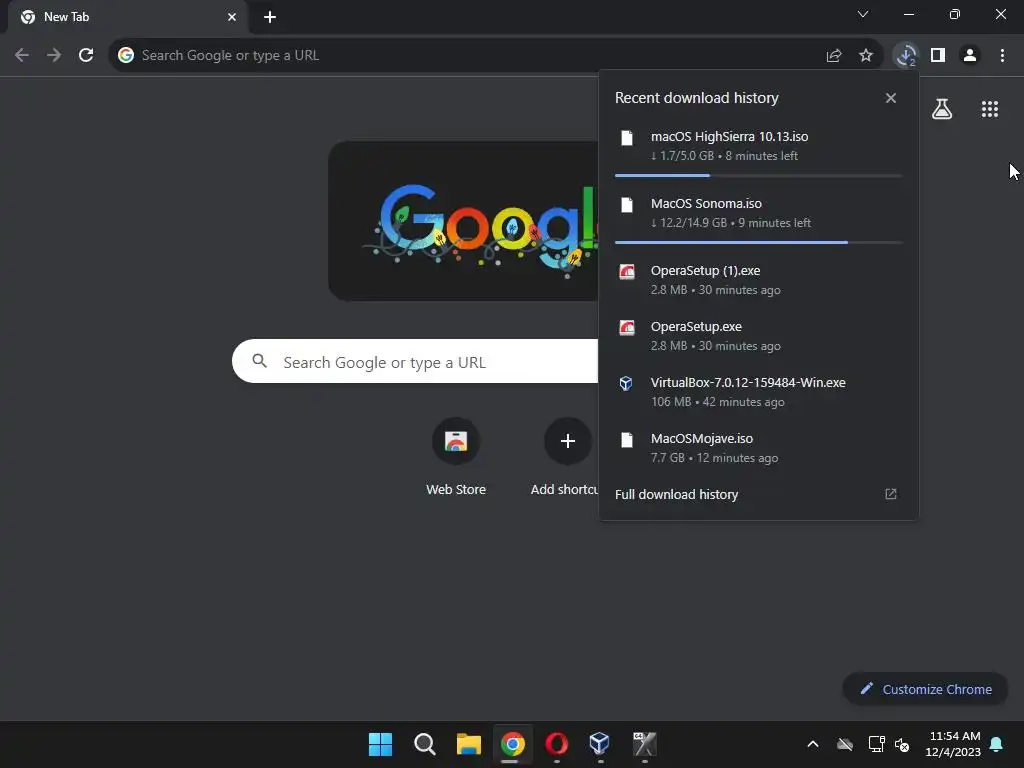1024x768 pixels.
Task: Click the Chrome icon in the taskbar
Action: [513, 744]
